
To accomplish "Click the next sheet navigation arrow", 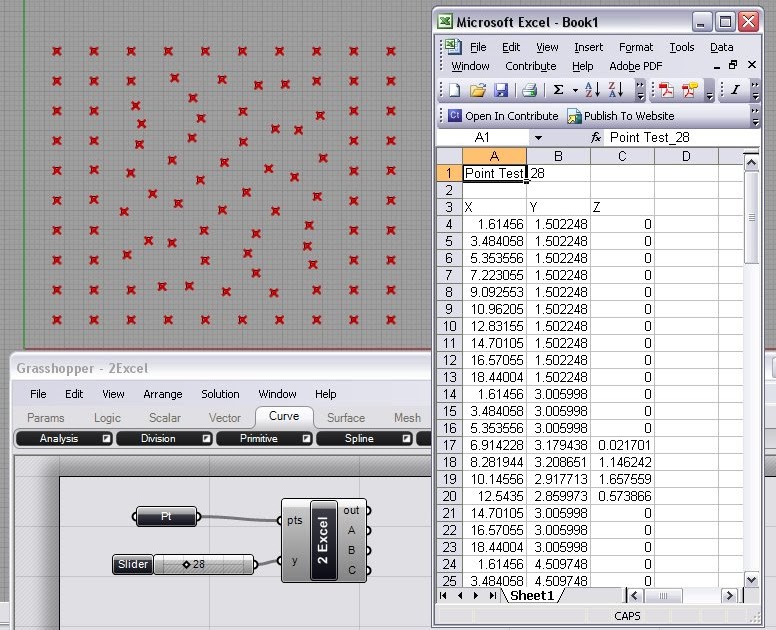I will pos(476,595).
